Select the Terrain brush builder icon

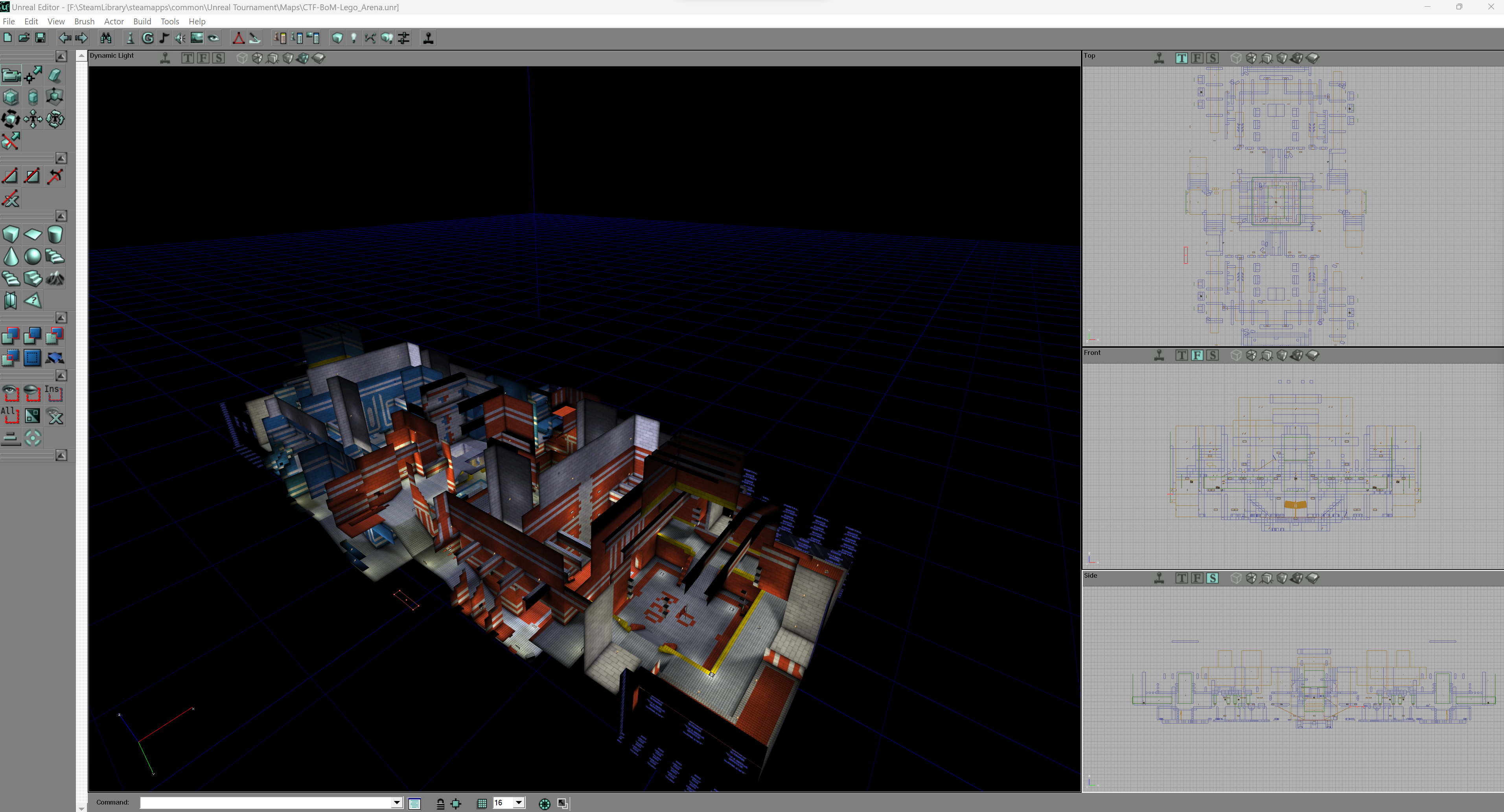55,278
